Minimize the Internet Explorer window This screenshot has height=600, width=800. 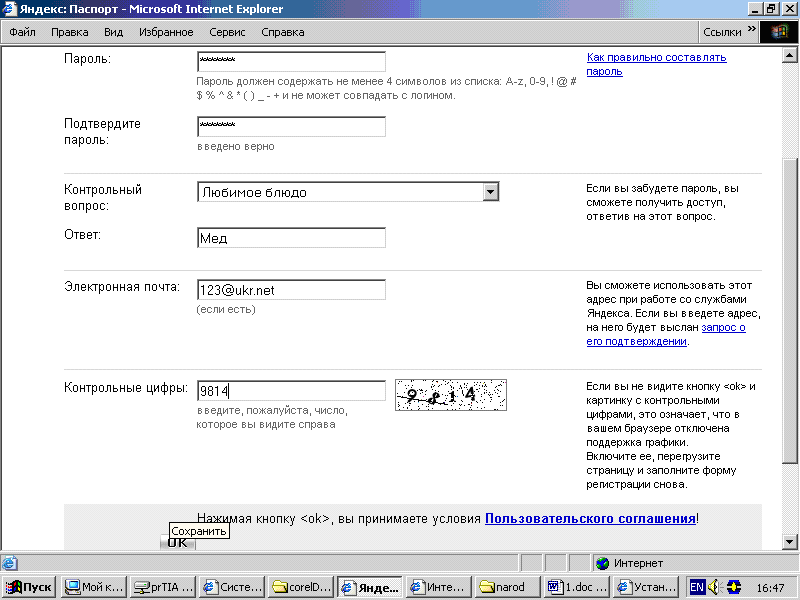click(756, 9)
